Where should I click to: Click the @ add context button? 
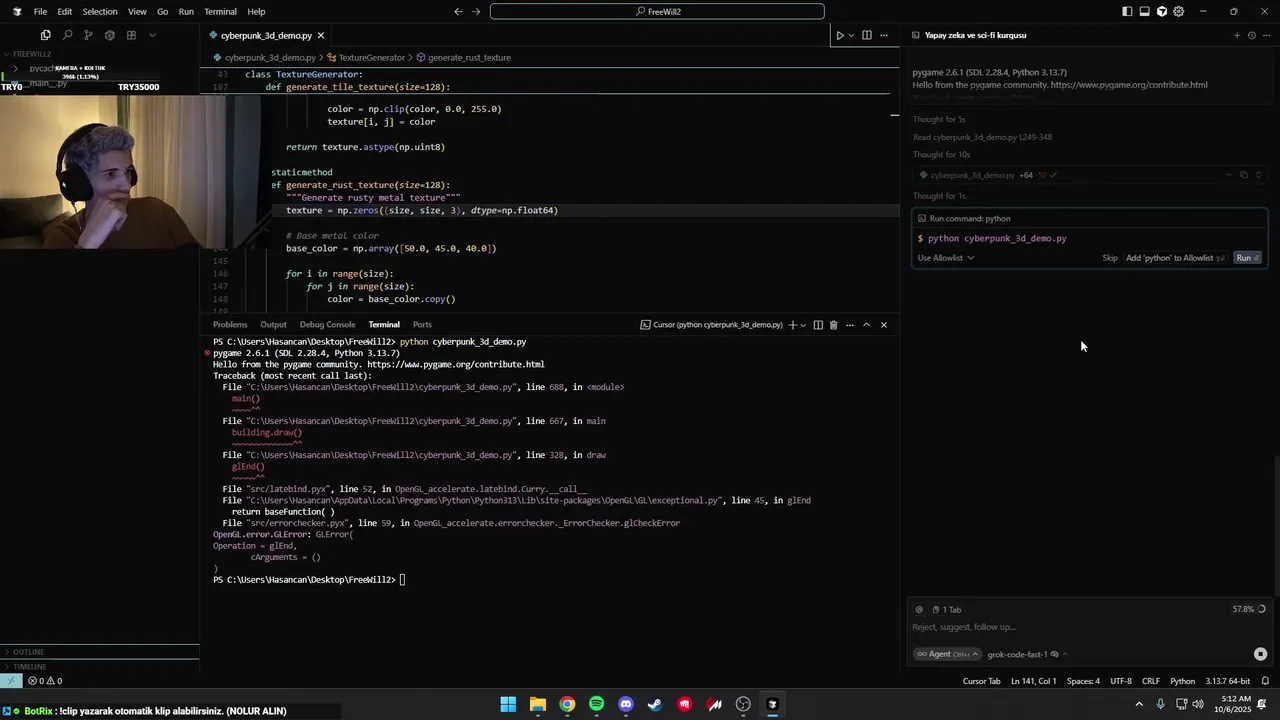[x=920, y=609]
